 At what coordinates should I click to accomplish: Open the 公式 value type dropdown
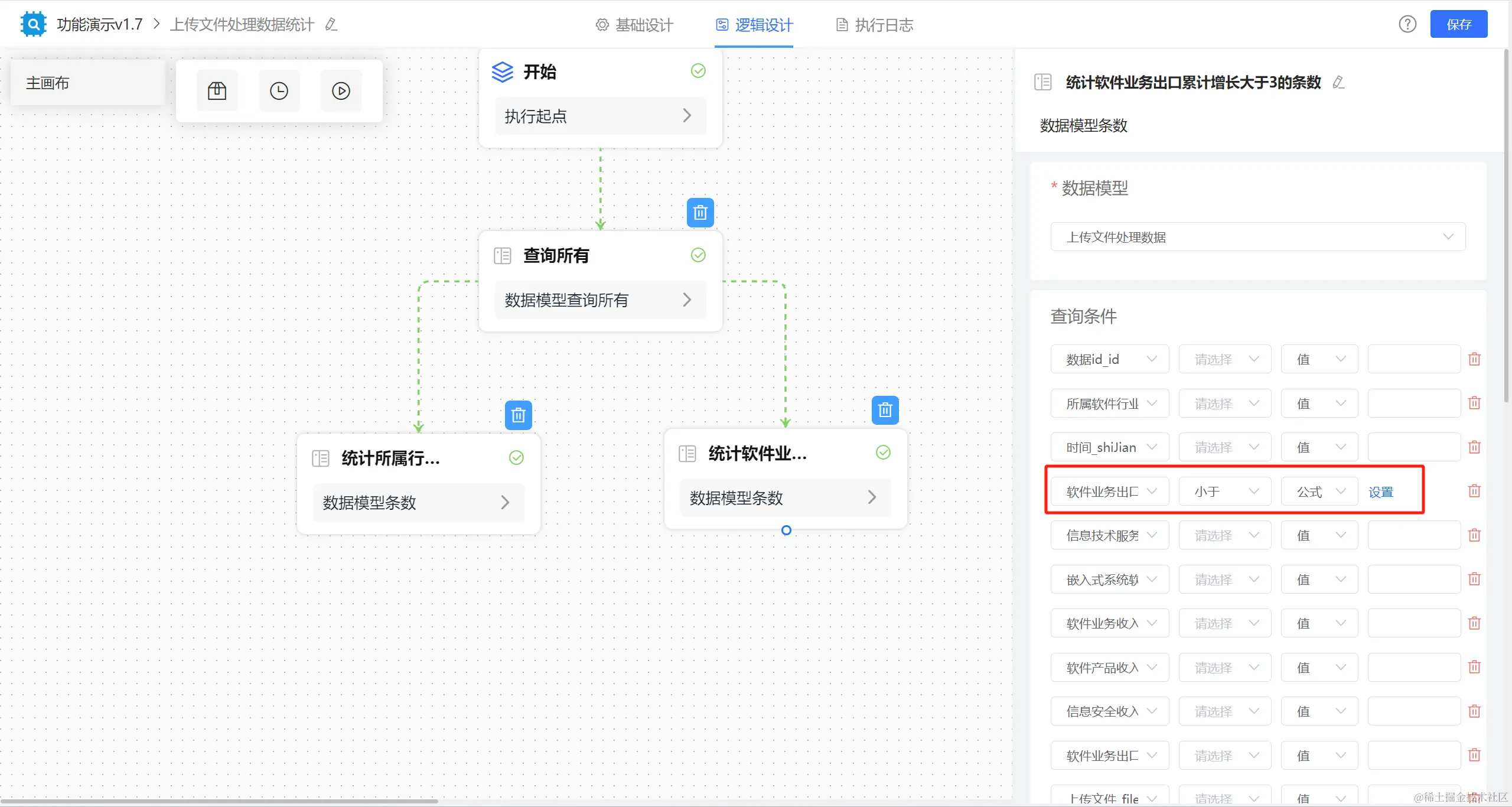[x=1319, y=492]
